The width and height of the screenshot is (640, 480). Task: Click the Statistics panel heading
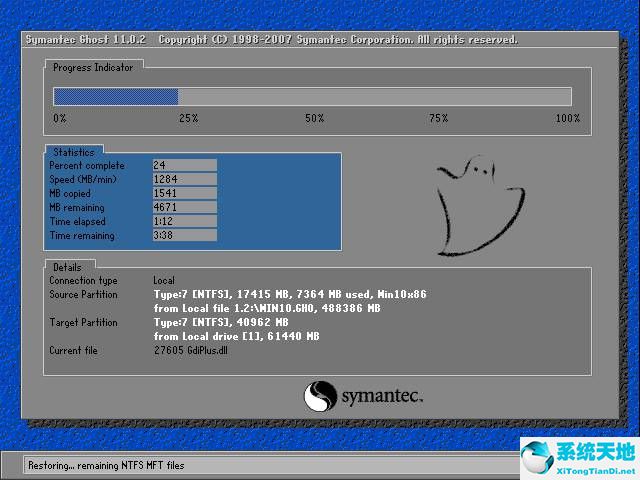(74, 152)
